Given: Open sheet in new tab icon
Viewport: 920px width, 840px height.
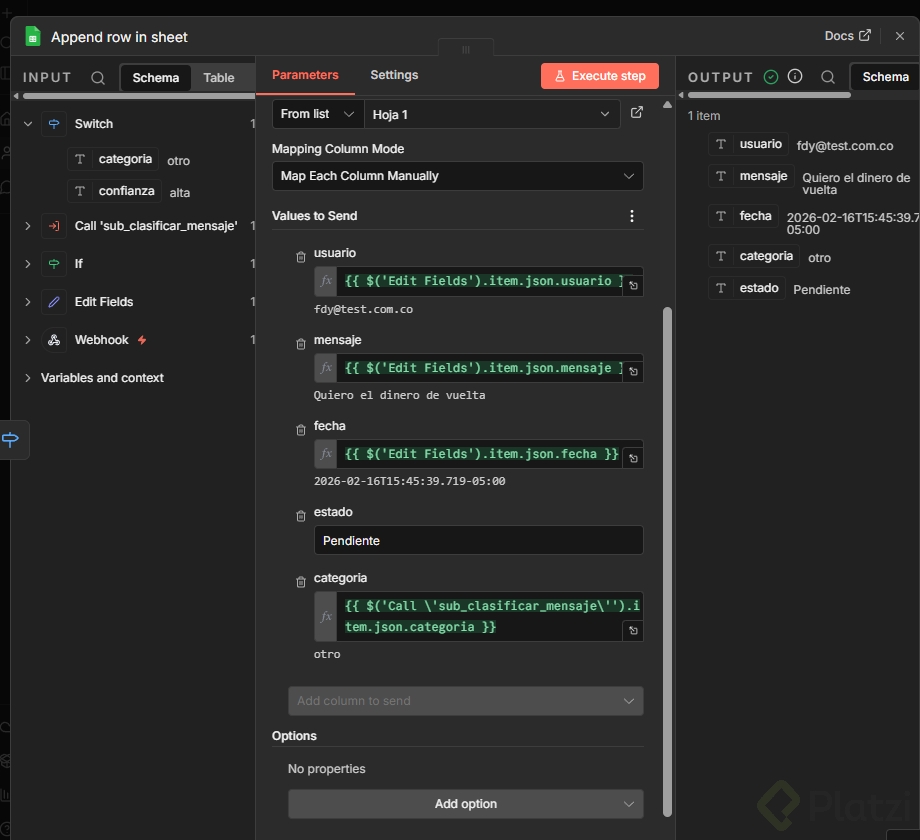Looking at the screenshot, I should point(637,114).
